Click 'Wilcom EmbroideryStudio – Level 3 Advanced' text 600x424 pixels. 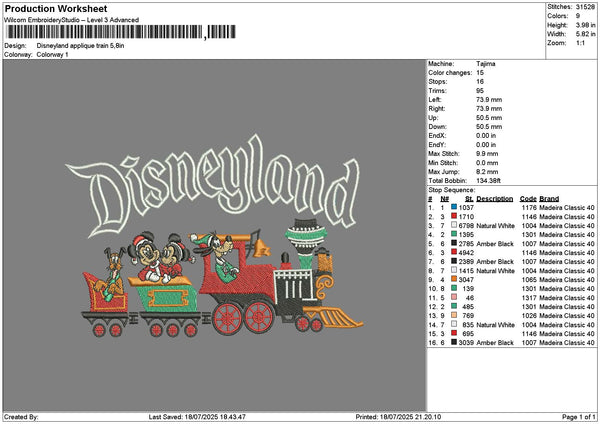pos(72,20)
